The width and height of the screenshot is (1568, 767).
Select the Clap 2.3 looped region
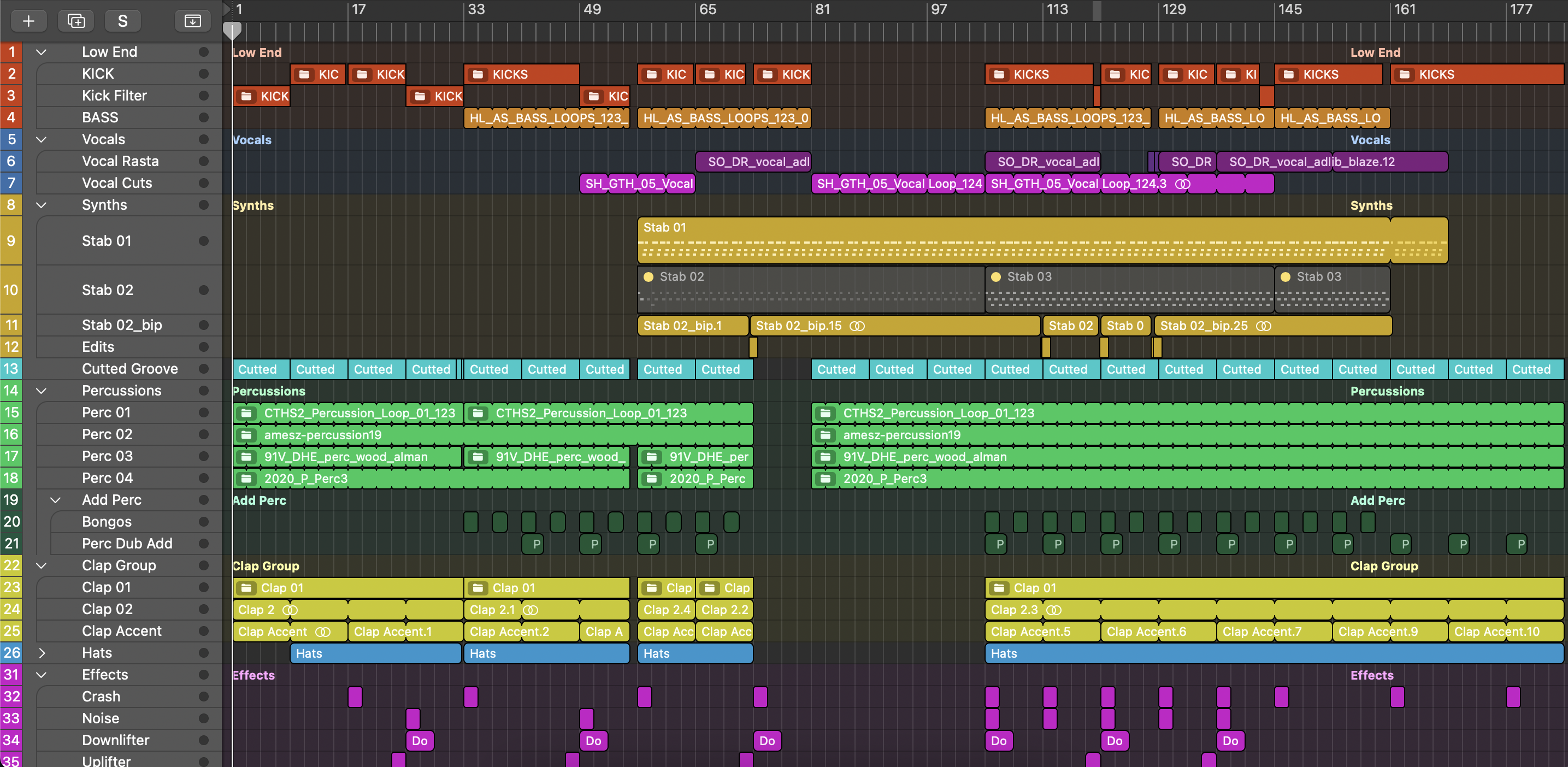tap(1274, 610)
